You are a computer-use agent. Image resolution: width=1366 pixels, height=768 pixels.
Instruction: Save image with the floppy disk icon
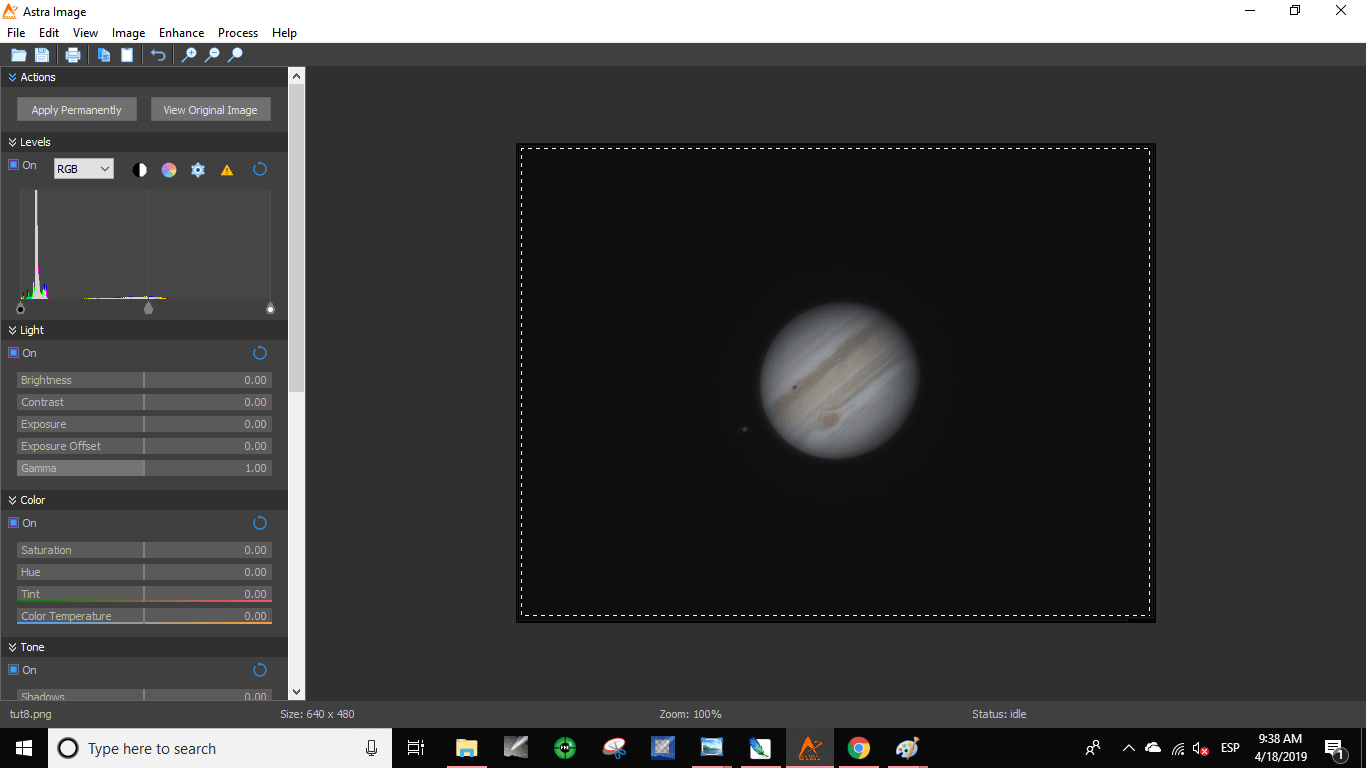[x=42, y=55]
